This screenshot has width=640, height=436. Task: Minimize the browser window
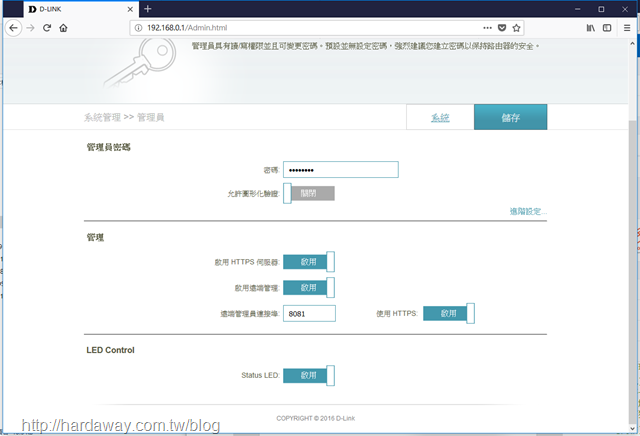578,9
